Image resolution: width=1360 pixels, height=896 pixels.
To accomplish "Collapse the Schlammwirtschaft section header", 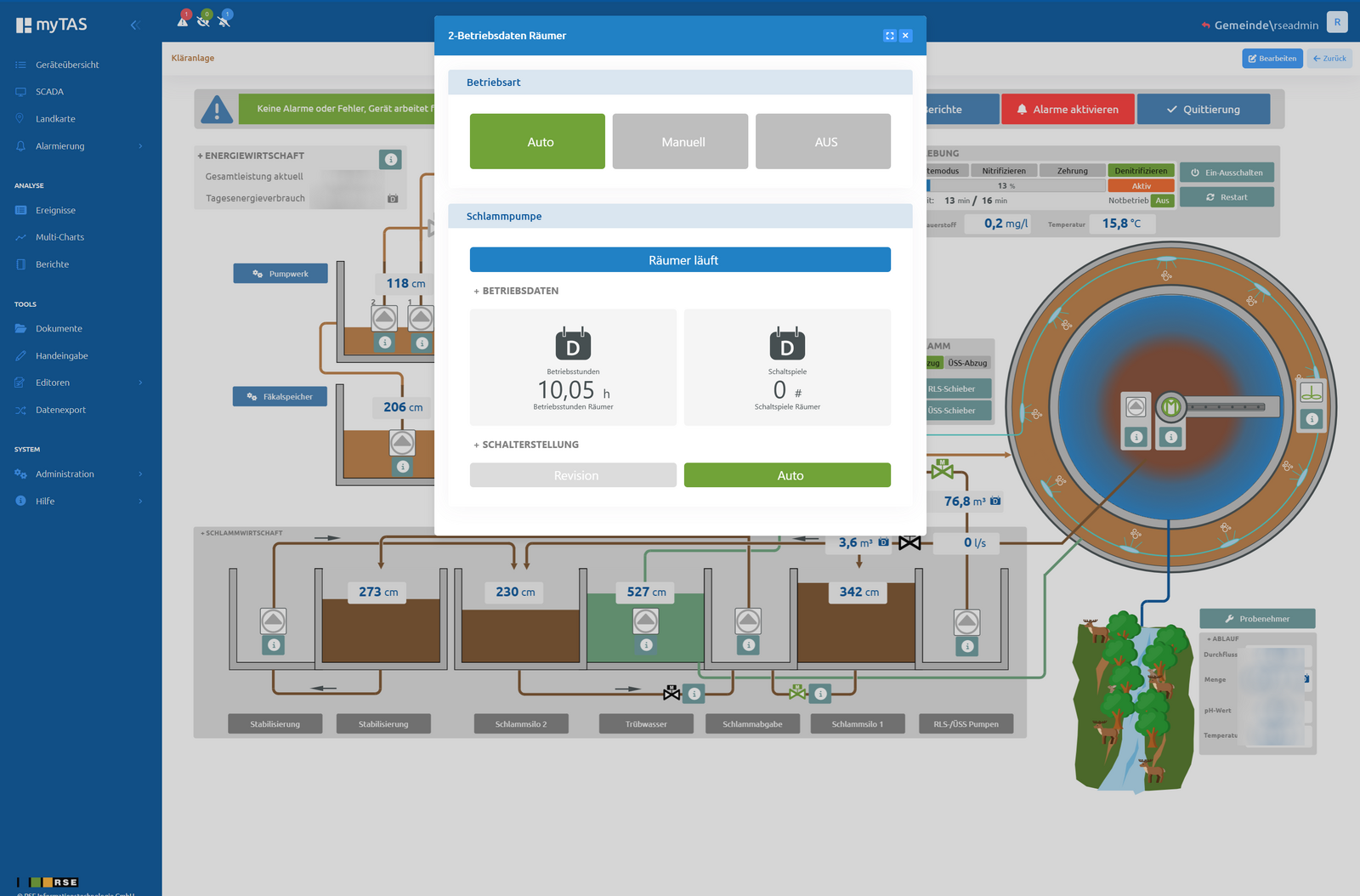I will [241, 533].
